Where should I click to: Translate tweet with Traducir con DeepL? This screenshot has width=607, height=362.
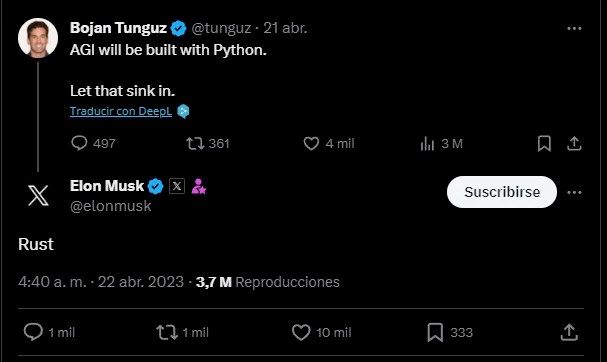point(121,111)
